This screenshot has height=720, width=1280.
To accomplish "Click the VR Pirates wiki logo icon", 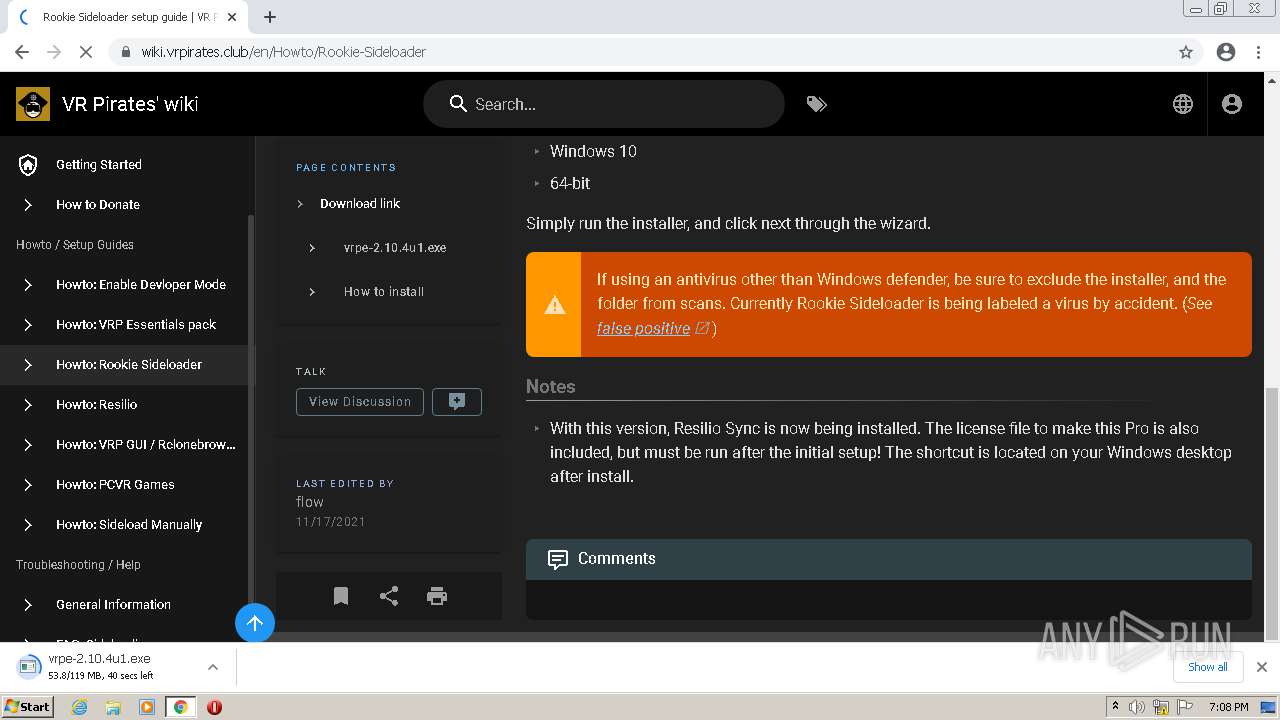I will 33,104.
